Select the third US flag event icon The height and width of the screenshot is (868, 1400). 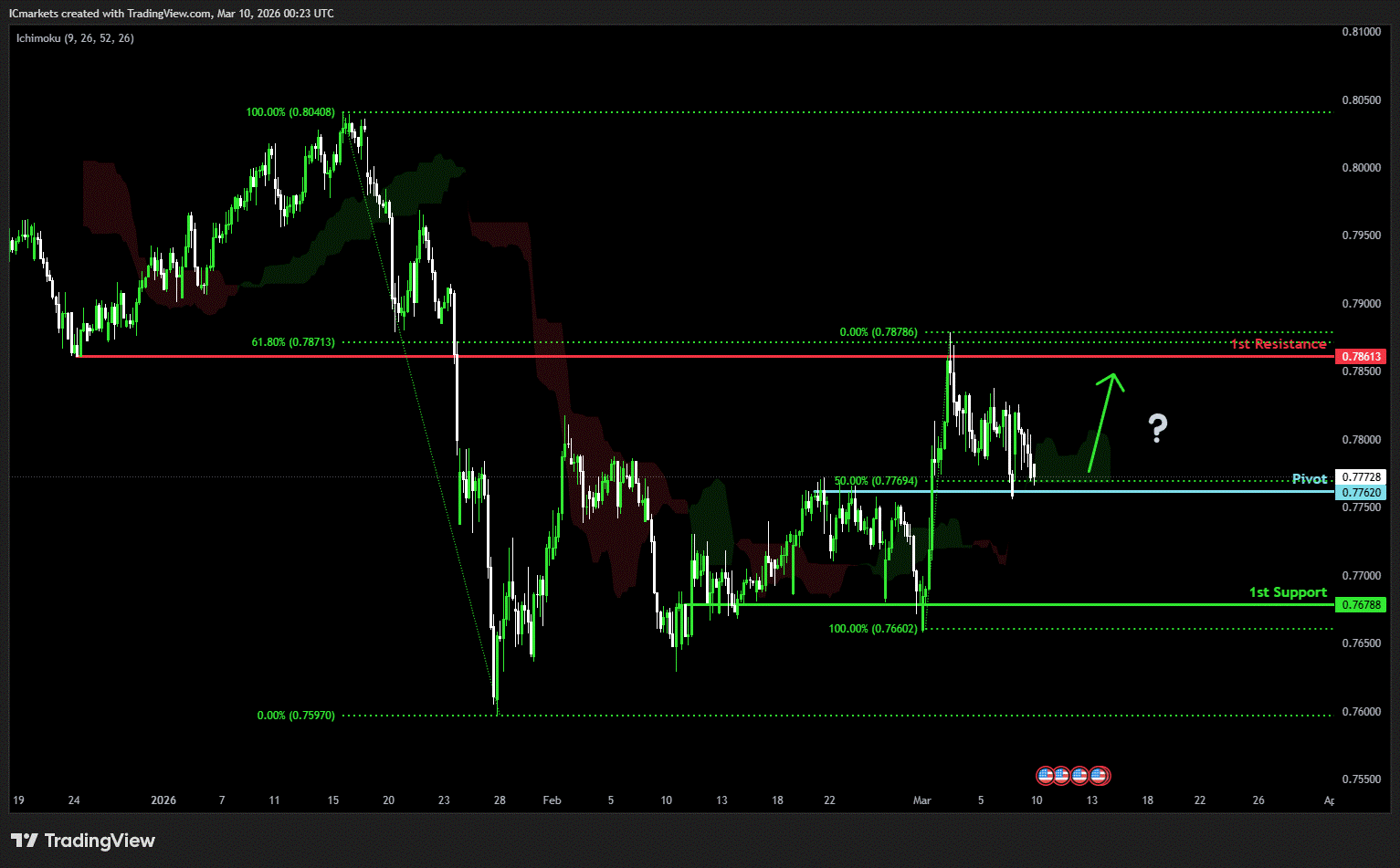click(1080, 776)
